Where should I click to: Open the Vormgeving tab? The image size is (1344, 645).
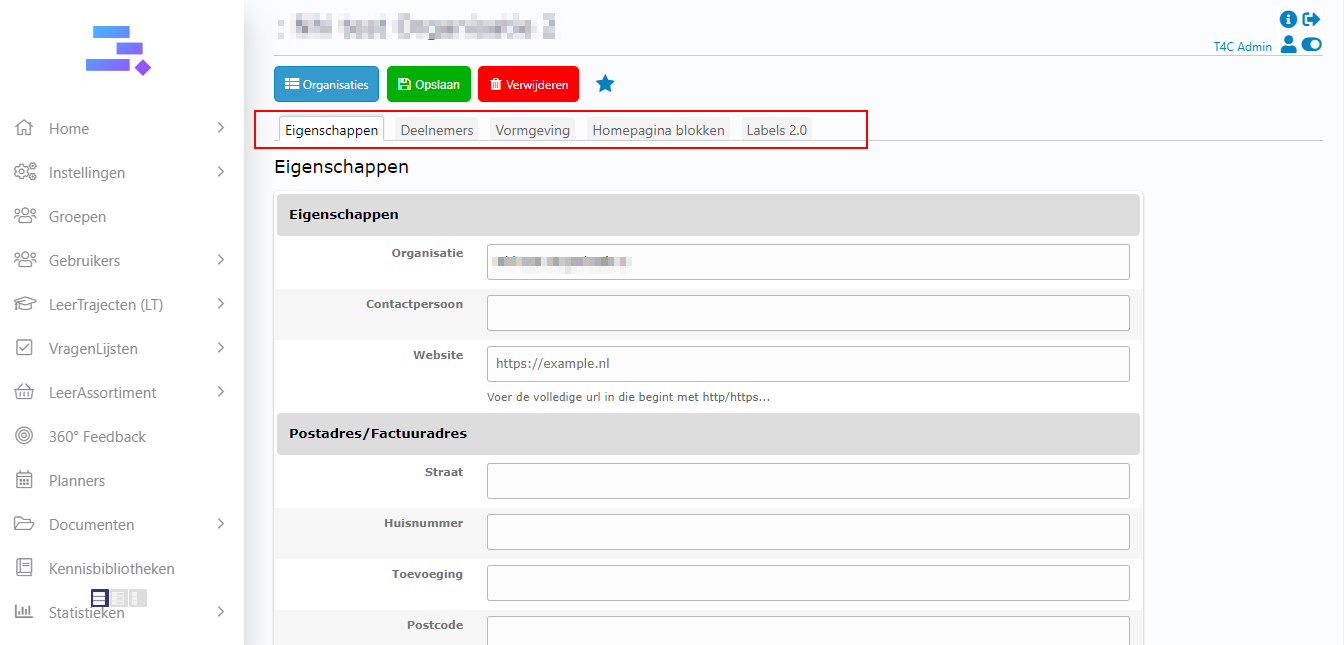[x=532, y=130]
